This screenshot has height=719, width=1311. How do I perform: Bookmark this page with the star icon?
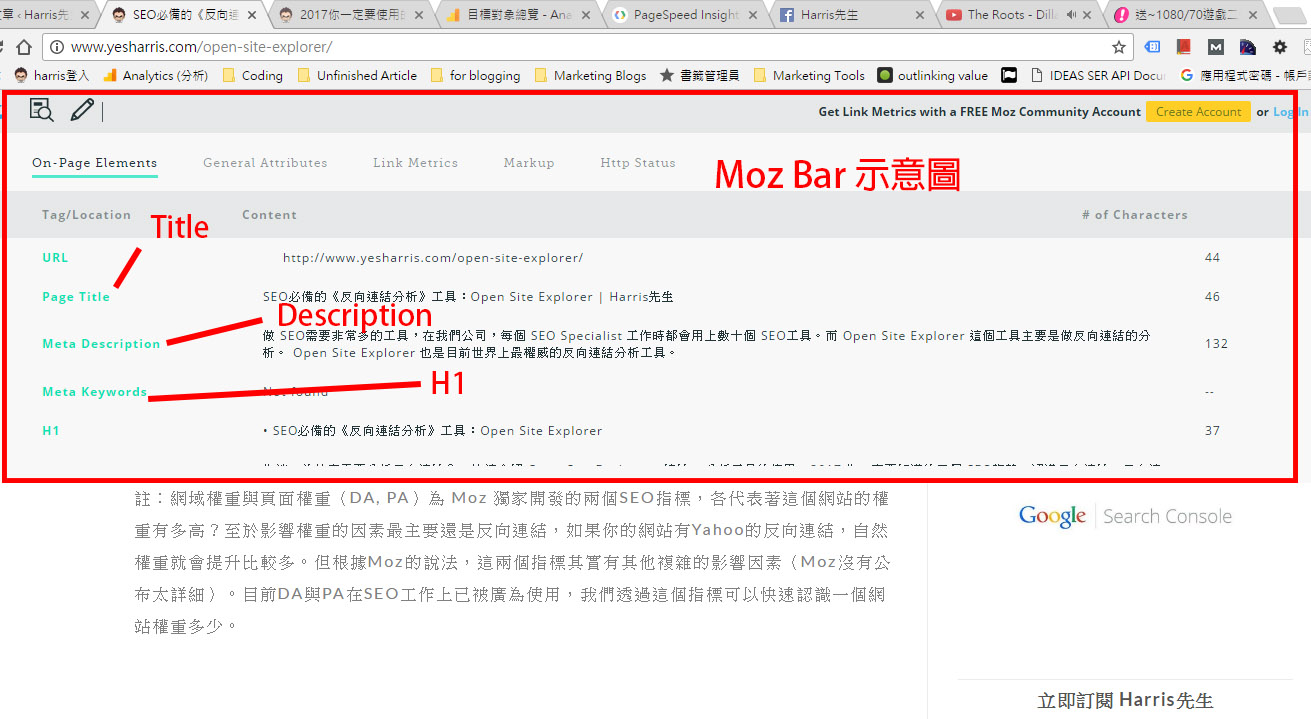tap(1119, 47)
